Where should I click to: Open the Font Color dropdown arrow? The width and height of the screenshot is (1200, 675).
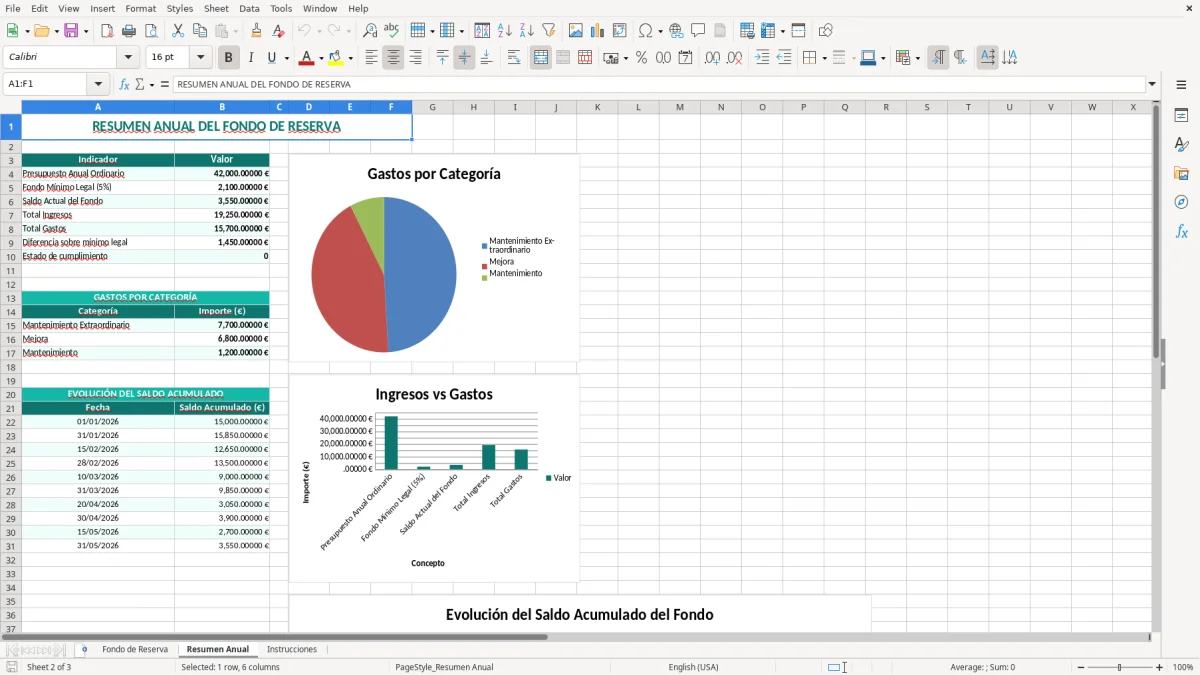point(321,58)
